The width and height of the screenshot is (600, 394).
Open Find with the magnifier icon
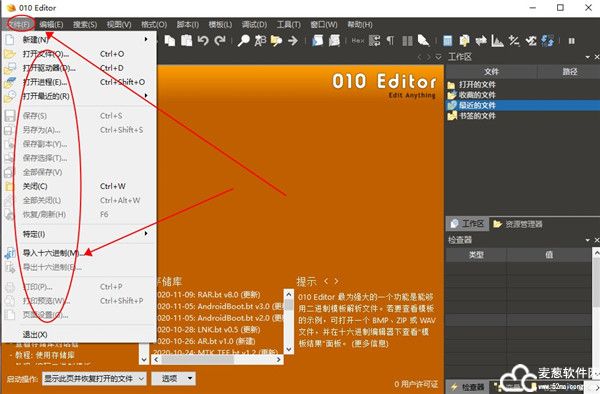(x=244, y=41)
